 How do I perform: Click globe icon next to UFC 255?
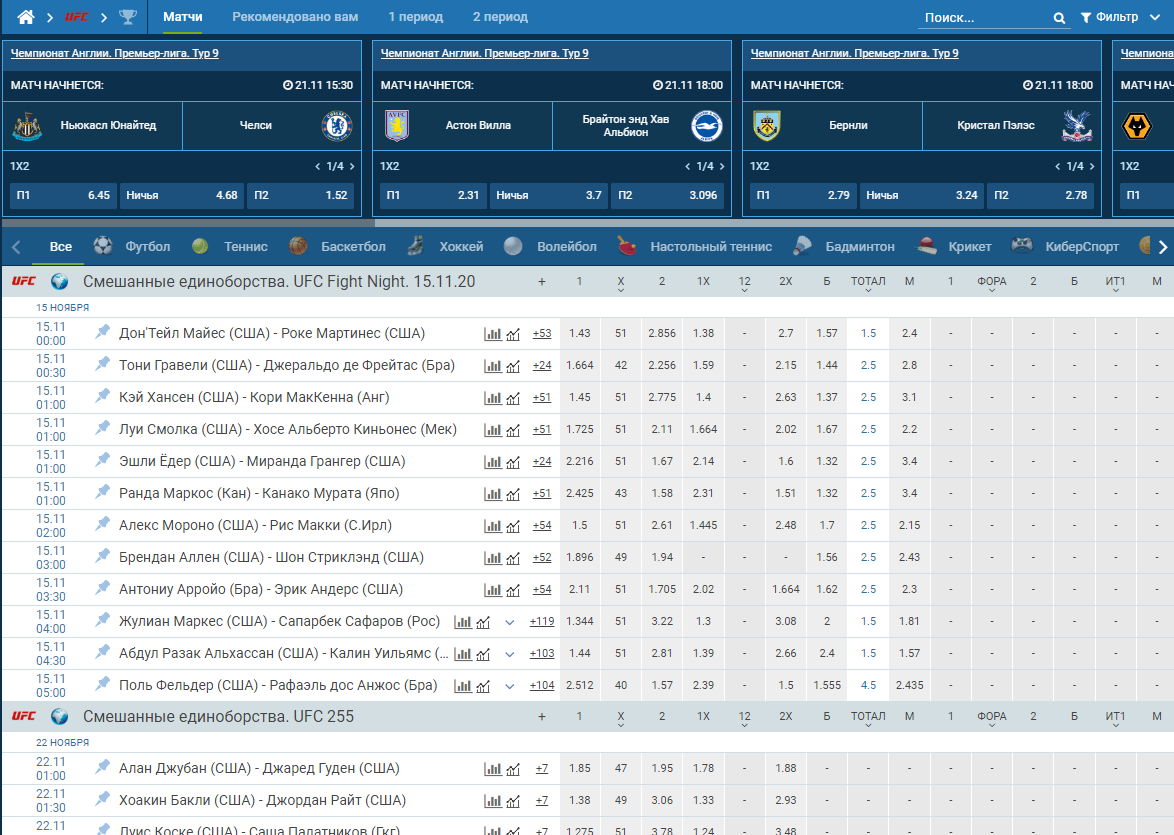coord(59,717)
